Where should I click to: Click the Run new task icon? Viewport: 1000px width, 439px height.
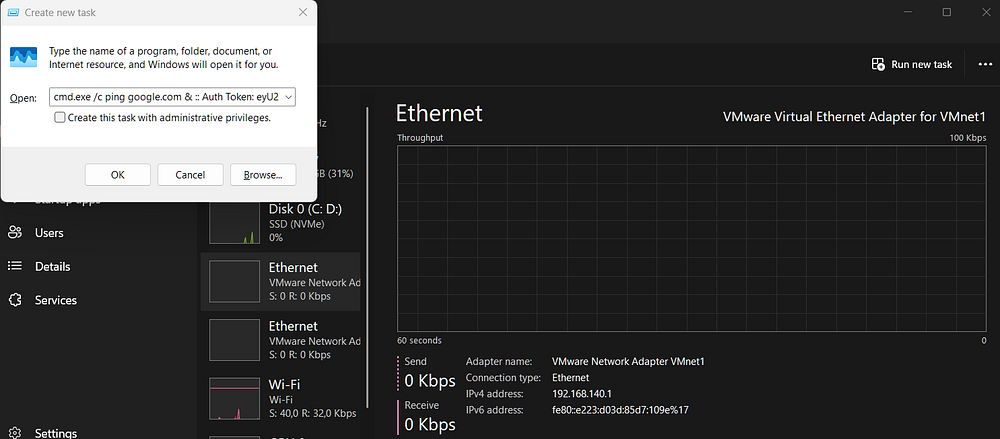(x=878, y=64)
